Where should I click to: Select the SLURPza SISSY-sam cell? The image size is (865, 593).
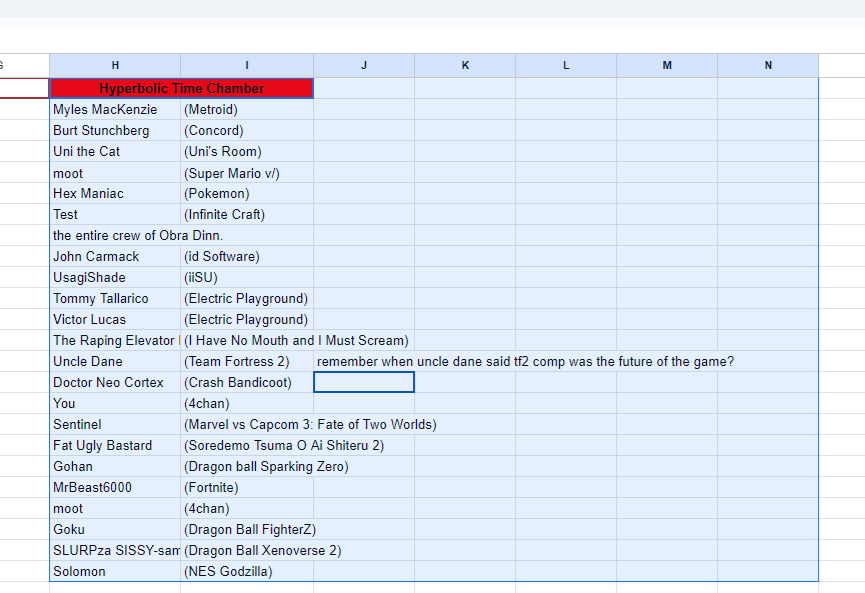[115, 550]
